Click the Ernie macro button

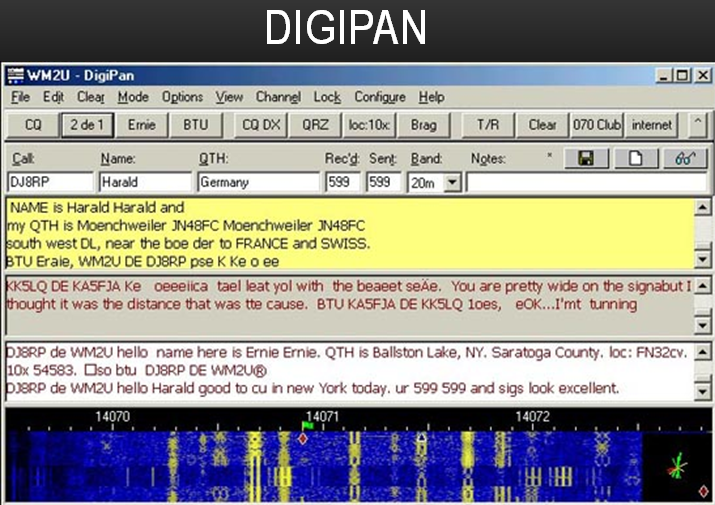pos(141,125)
